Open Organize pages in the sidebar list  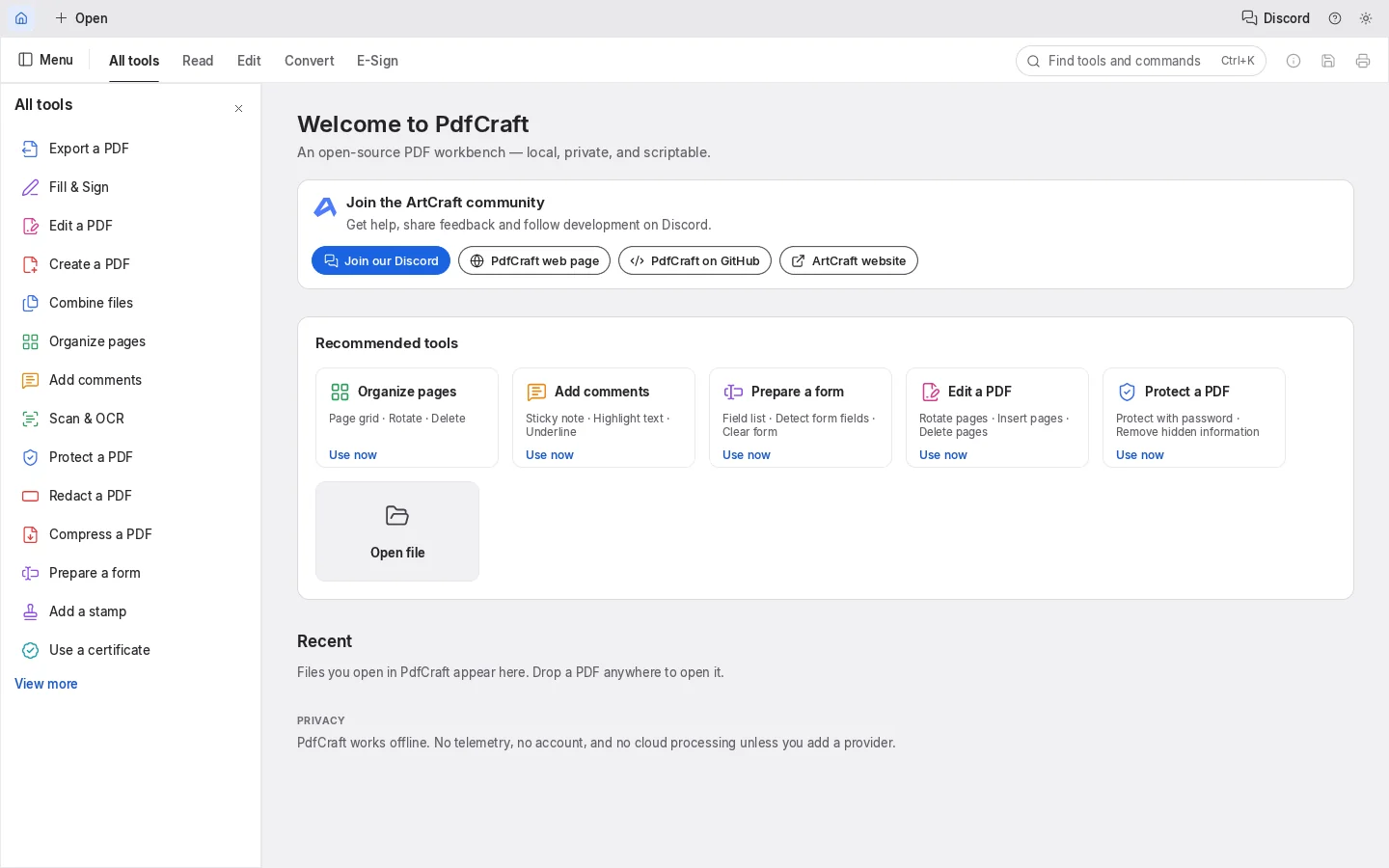(x=130, y=341)
